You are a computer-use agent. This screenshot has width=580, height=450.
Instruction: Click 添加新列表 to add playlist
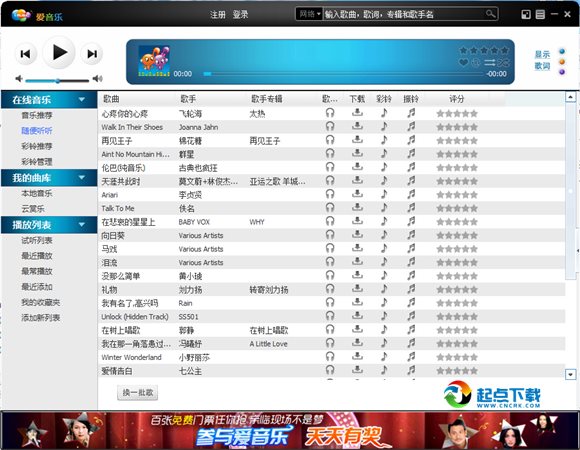(40, 318)
